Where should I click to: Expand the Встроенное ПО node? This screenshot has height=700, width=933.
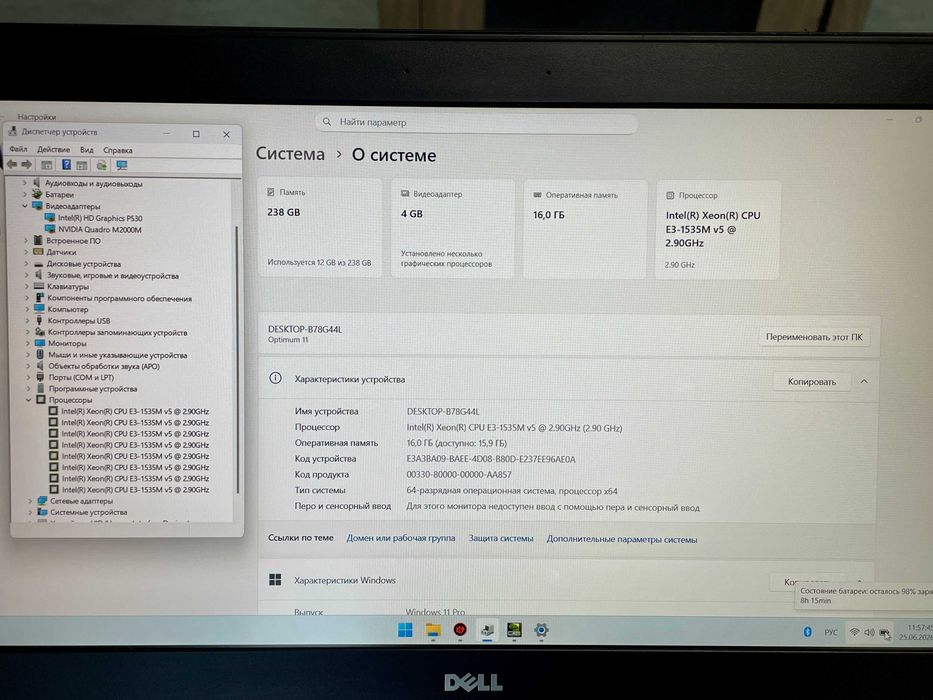[26, 240]
